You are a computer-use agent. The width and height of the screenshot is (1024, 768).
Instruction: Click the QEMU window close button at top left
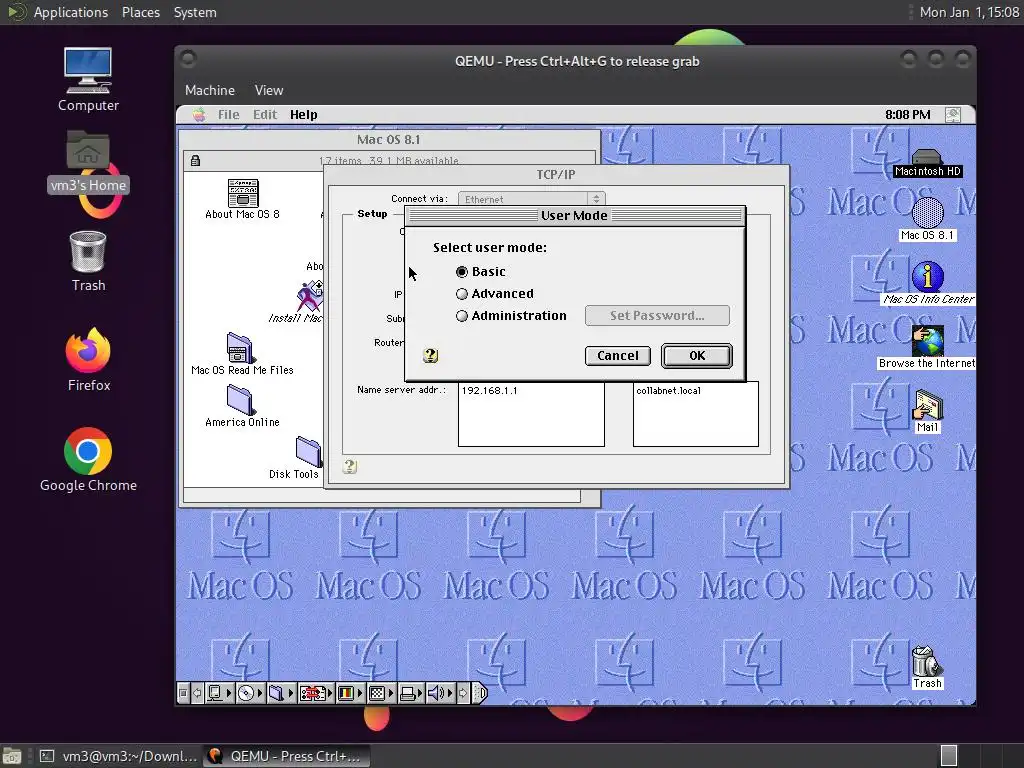tap(188, 59)
